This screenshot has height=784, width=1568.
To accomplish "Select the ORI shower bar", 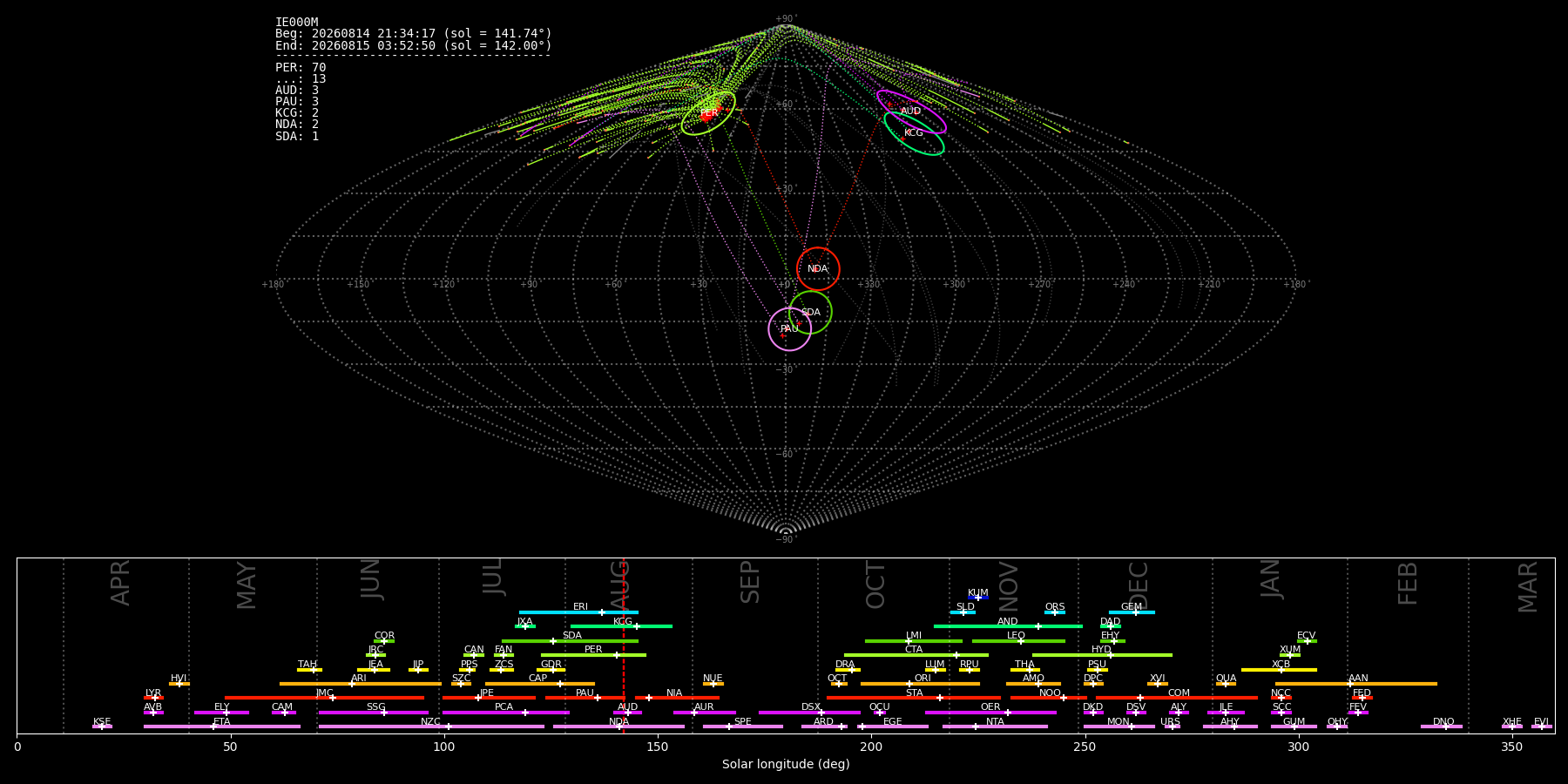I will (x=920, y=684).
